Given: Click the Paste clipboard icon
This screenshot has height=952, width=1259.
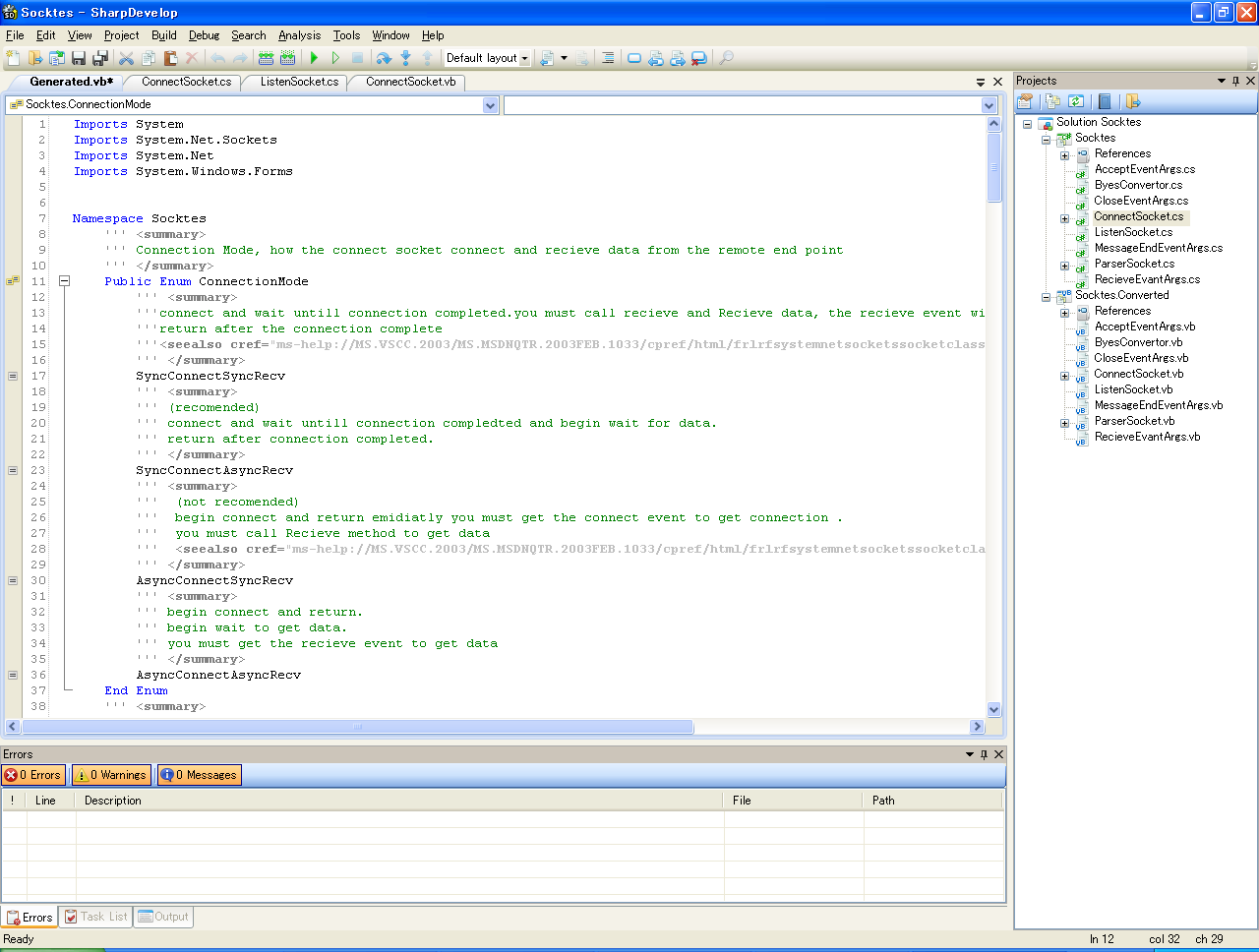Looking at the screenshot, I should [x=170, y=58].
